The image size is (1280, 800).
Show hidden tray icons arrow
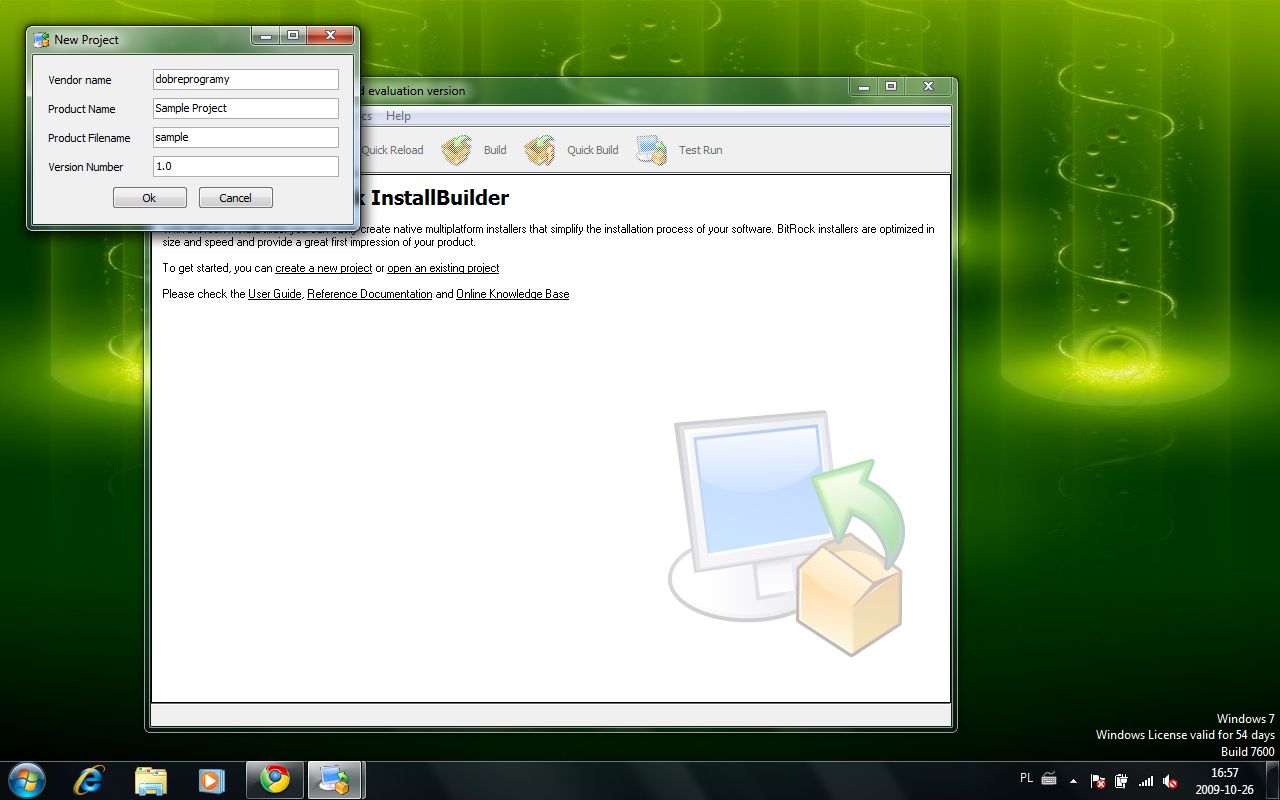click(x=1073, y=780)
